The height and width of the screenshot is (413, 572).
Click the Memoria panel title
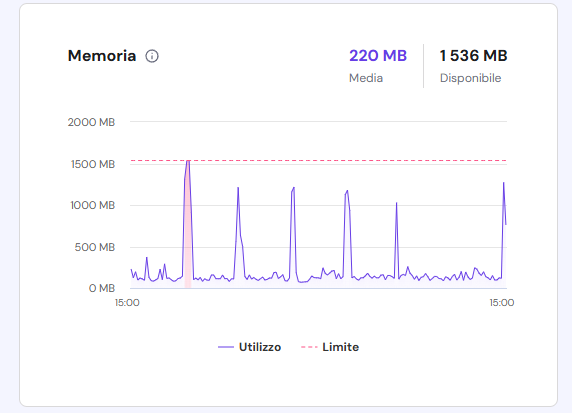pos(102,56)
